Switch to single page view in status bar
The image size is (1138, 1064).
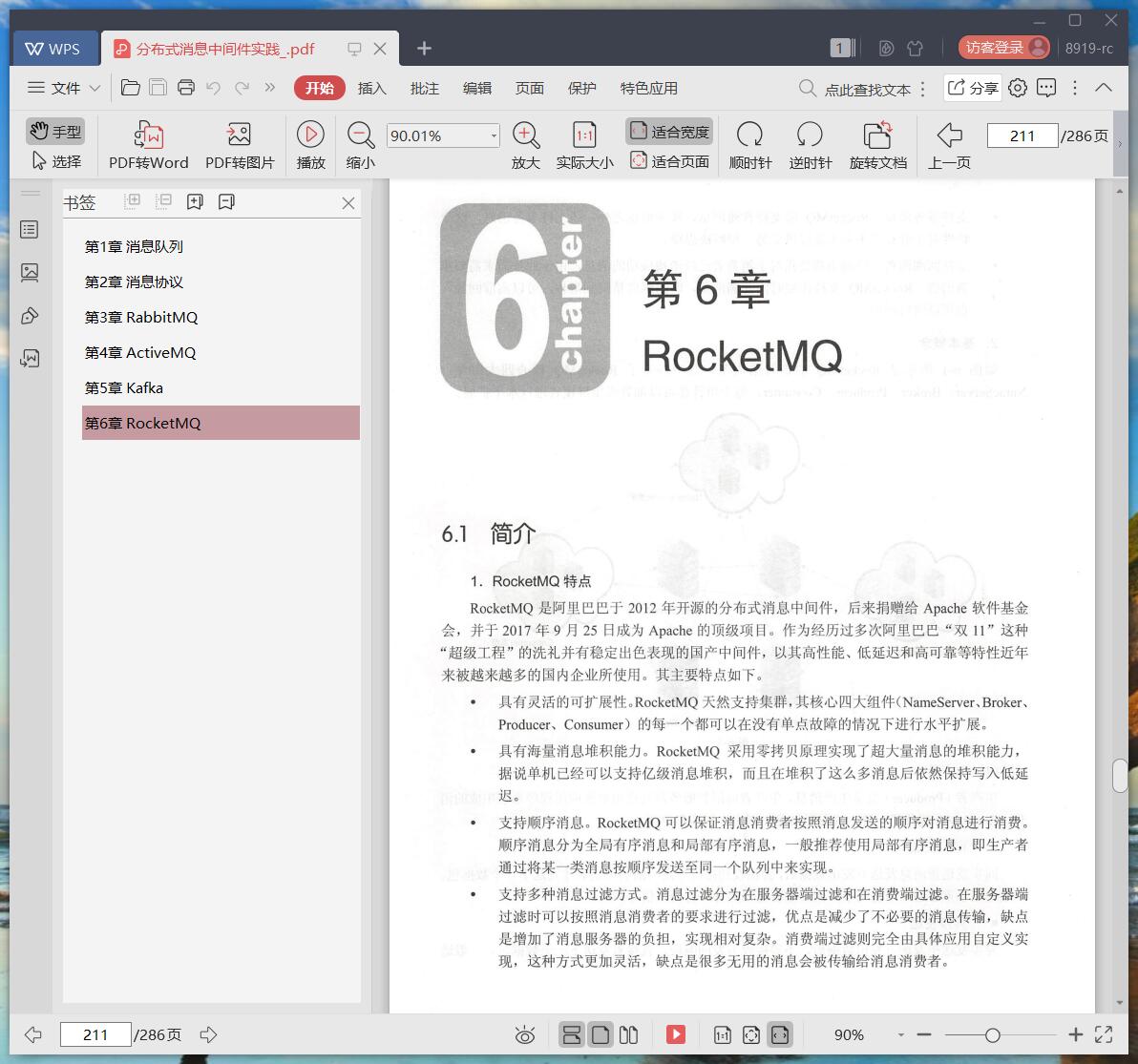601,1034
